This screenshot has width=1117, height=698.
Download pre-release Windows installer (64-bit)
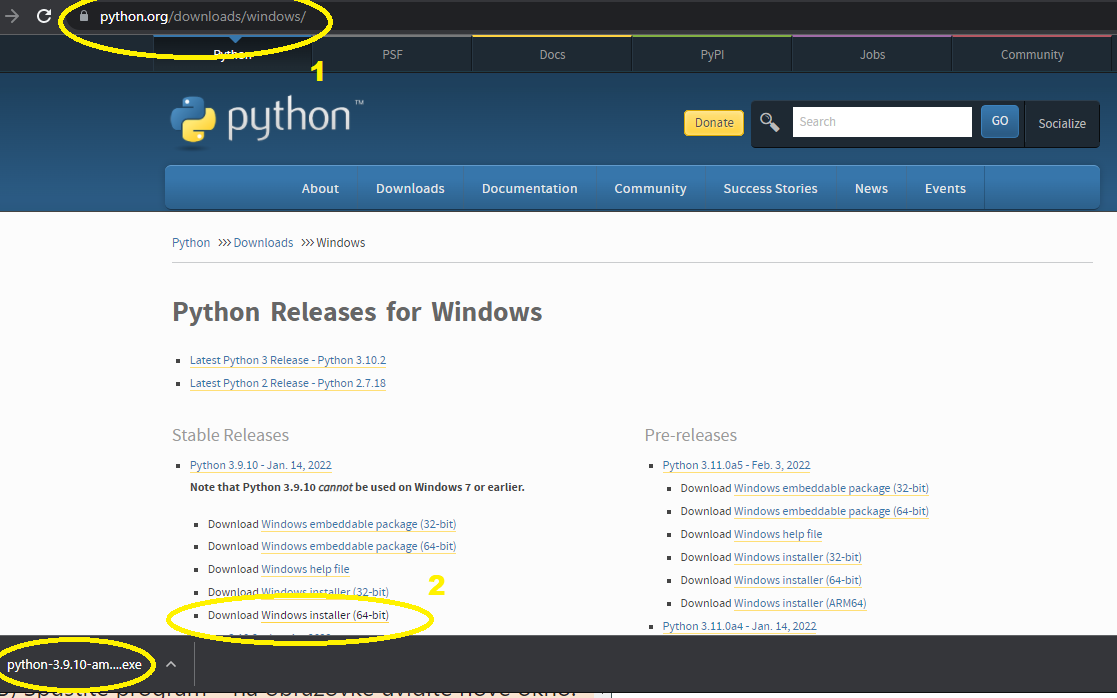[798, 580]
